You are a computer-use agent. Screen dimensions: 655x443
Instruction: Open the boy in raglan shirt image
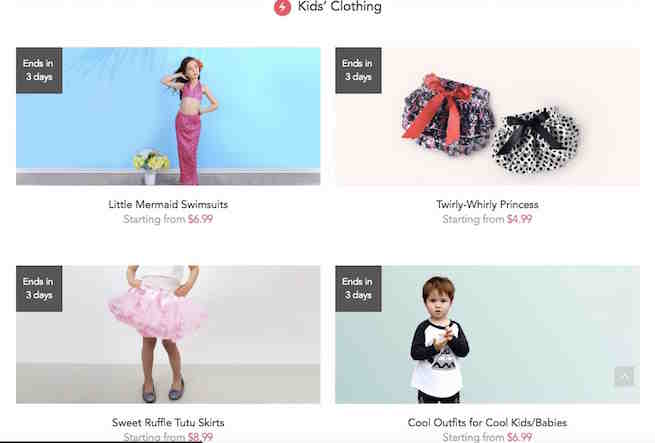(x=487, y=334)
